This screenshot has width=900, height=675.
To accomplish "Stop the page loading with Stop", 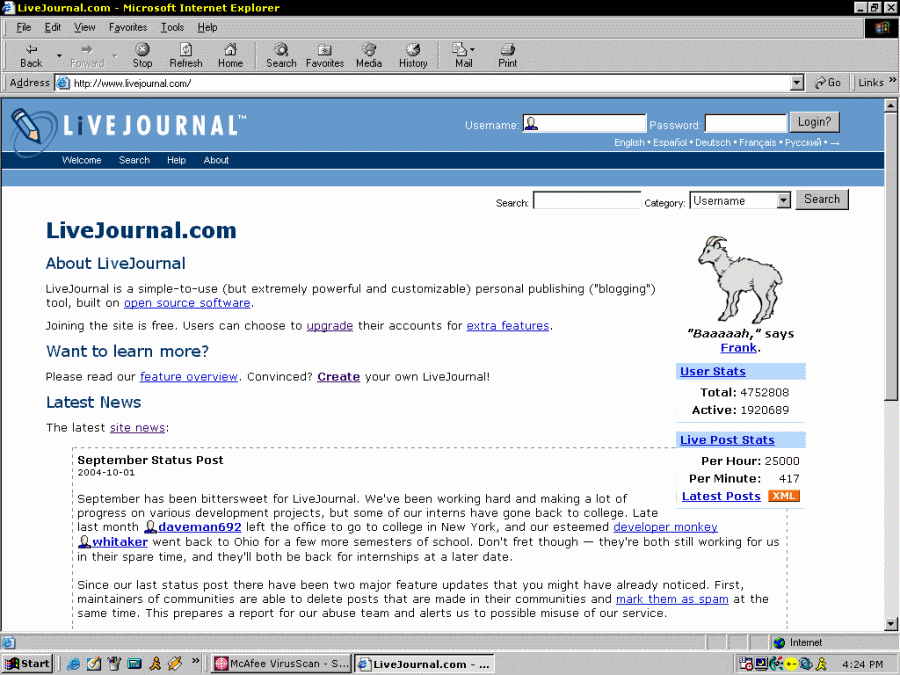I will [142, 56].
